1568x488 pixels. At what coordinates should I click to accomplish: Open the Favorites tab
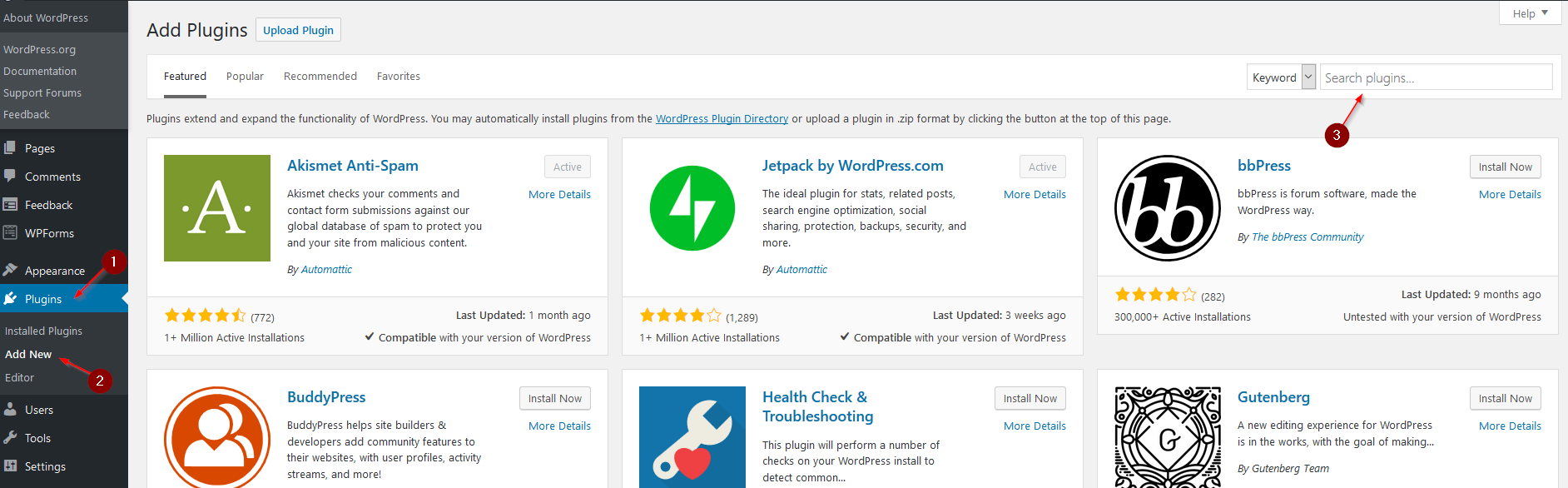coord(399,77)
